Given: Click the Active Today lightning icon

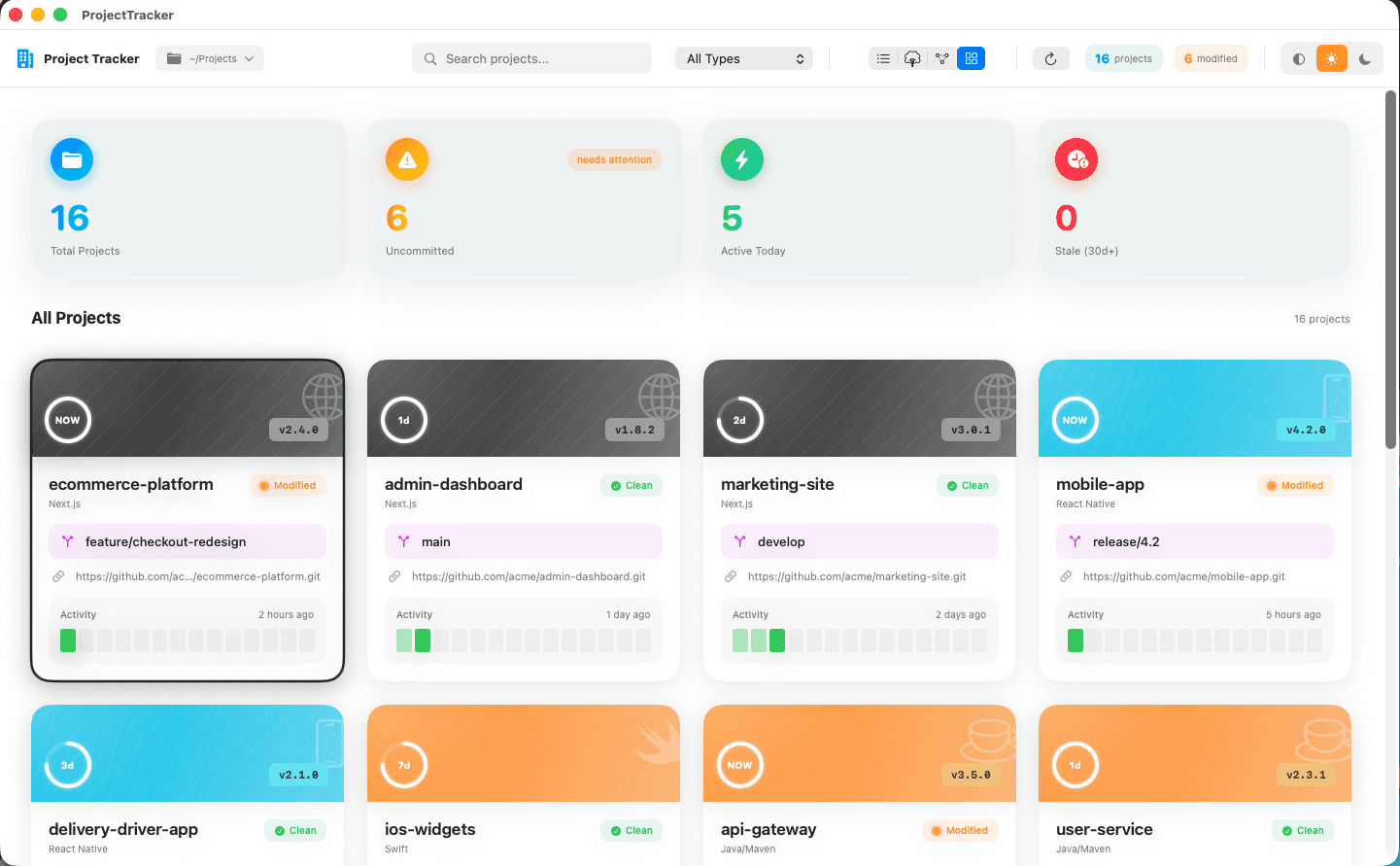Looking at the screenshot, I should click(x=741, y=159).
